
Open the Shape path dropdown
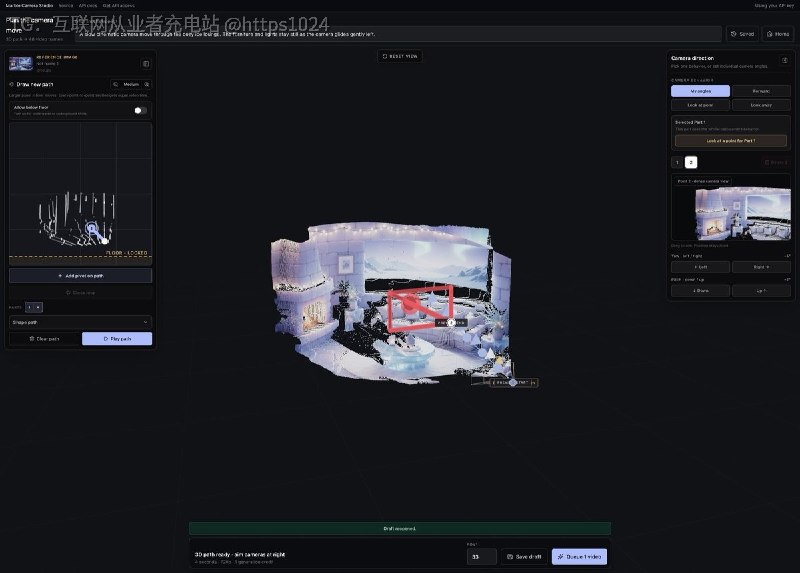point(80,322)
